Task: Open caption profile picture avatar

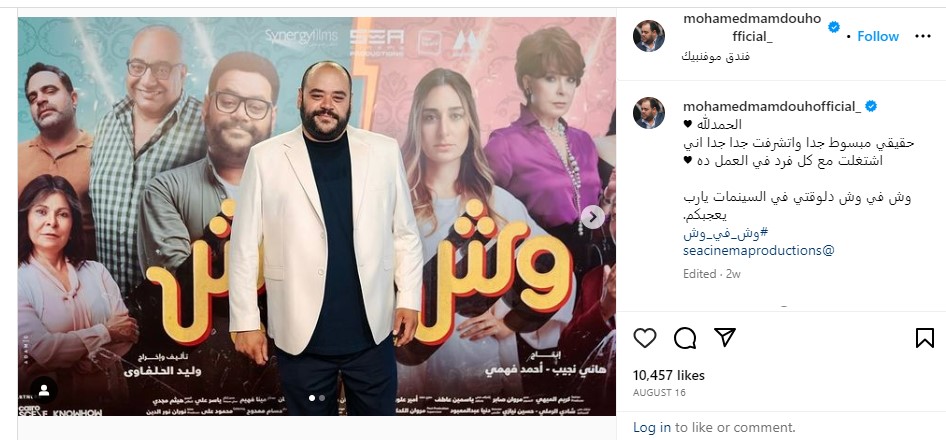Action: click(x=649, y=113)
